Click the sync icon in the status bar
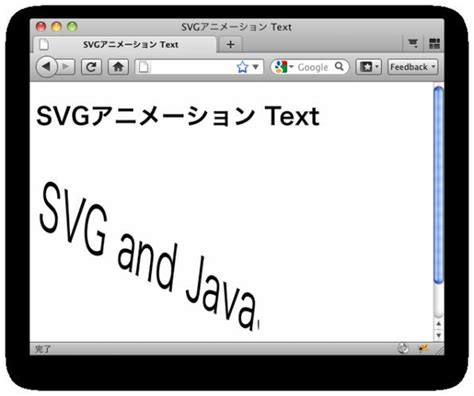 [x=403, y=349]
